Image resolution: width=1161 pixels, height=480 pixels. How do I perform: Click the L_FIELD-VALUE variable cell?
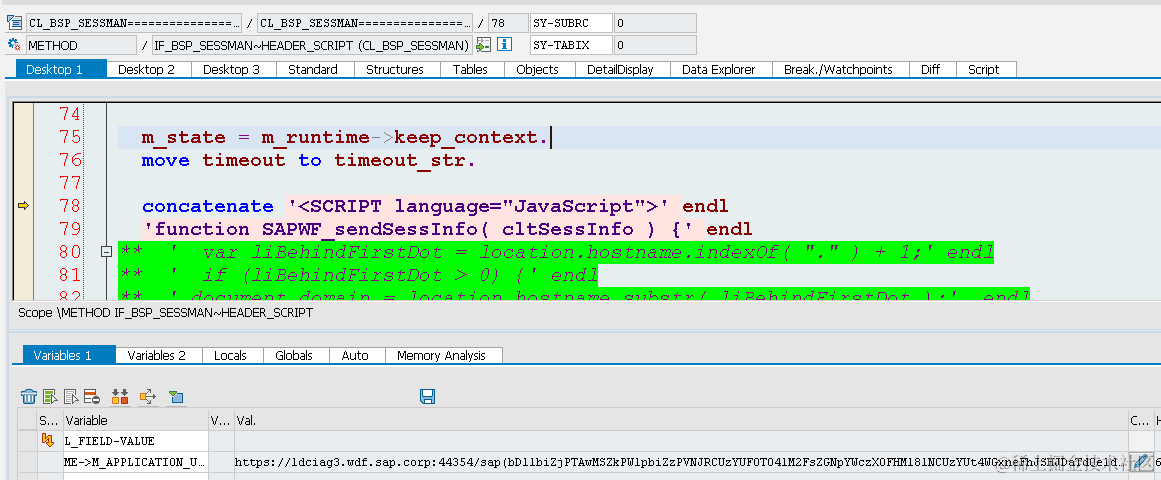(135, 441)
